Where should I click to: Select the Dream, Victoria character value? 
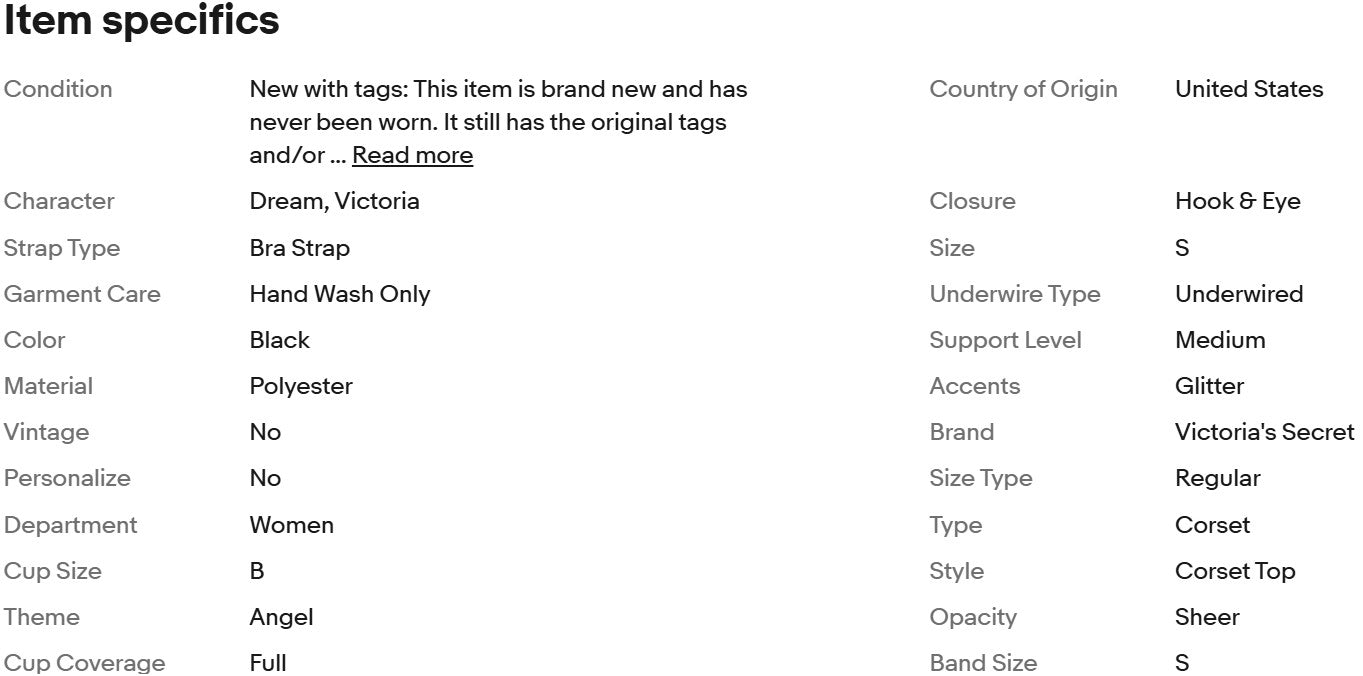[x=334, y=201]
